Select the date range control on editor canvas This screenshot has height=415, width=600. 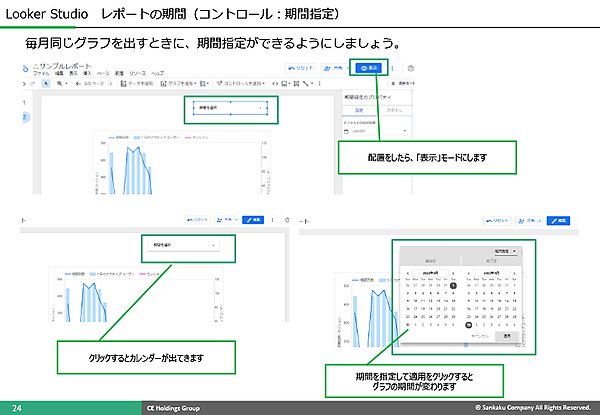(x=230, y=108)
